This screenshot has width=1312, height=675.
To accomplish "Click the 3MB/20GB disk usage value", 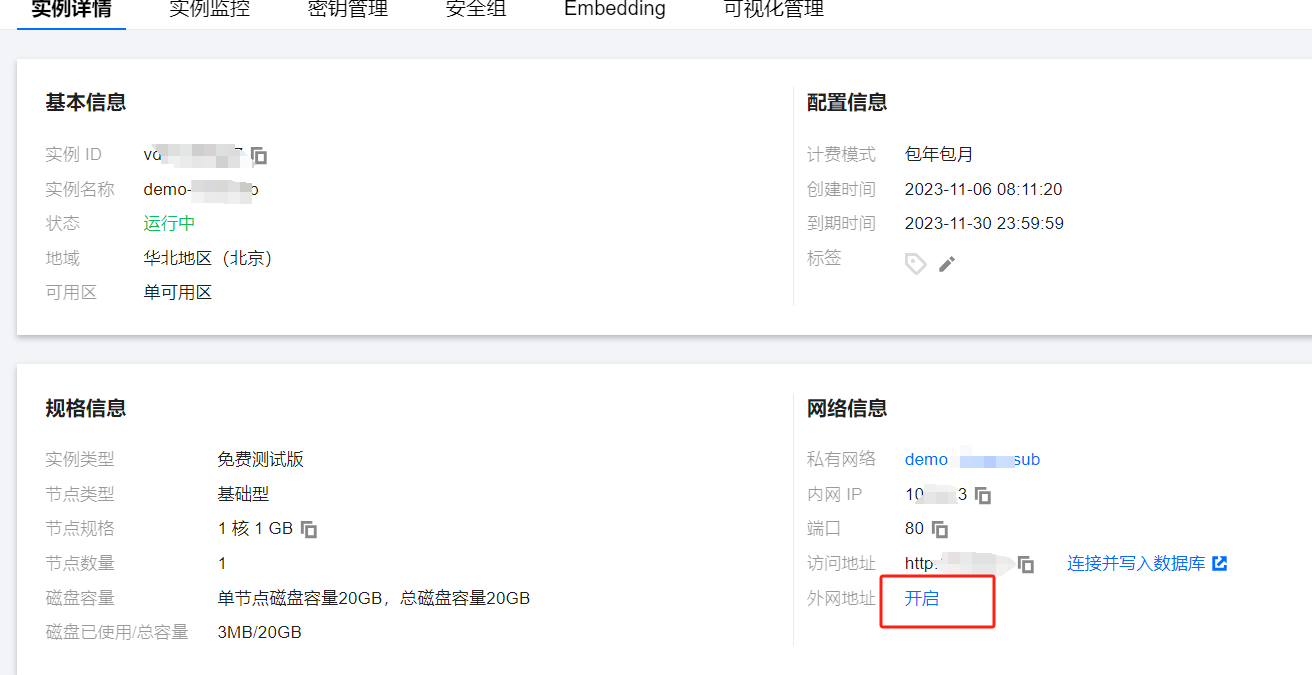I will click(x=259, y=632).
